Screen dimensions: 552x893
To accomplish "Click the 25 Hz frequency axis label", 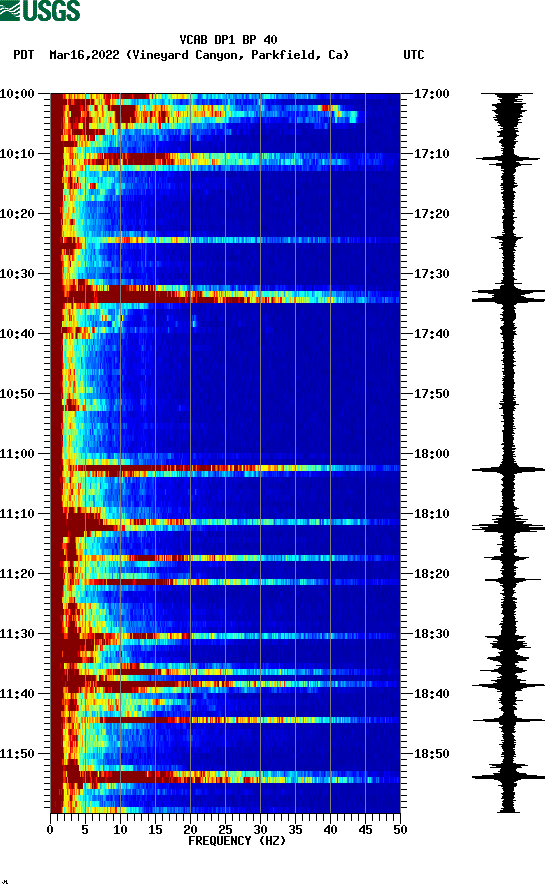I will (x=225, y=830).
